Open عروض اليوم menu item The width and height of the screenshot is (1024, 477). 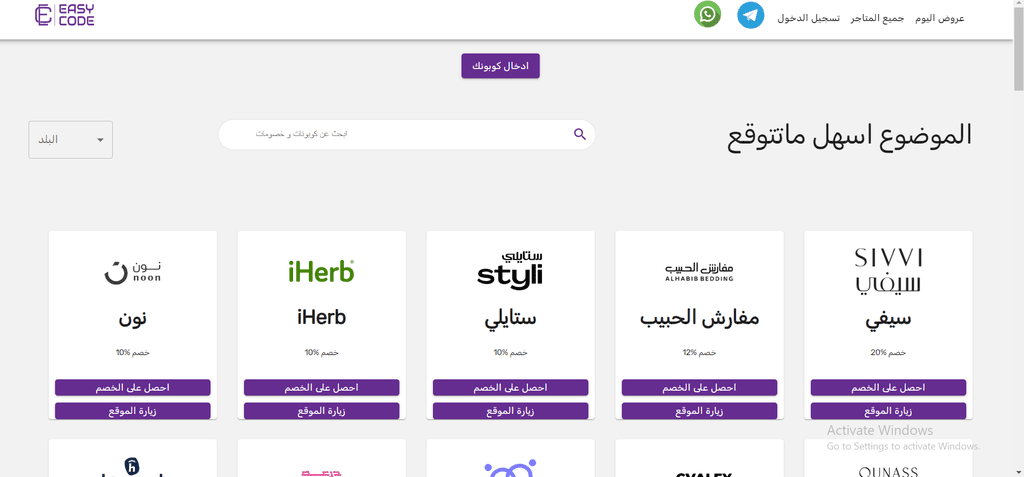[940, 18]
